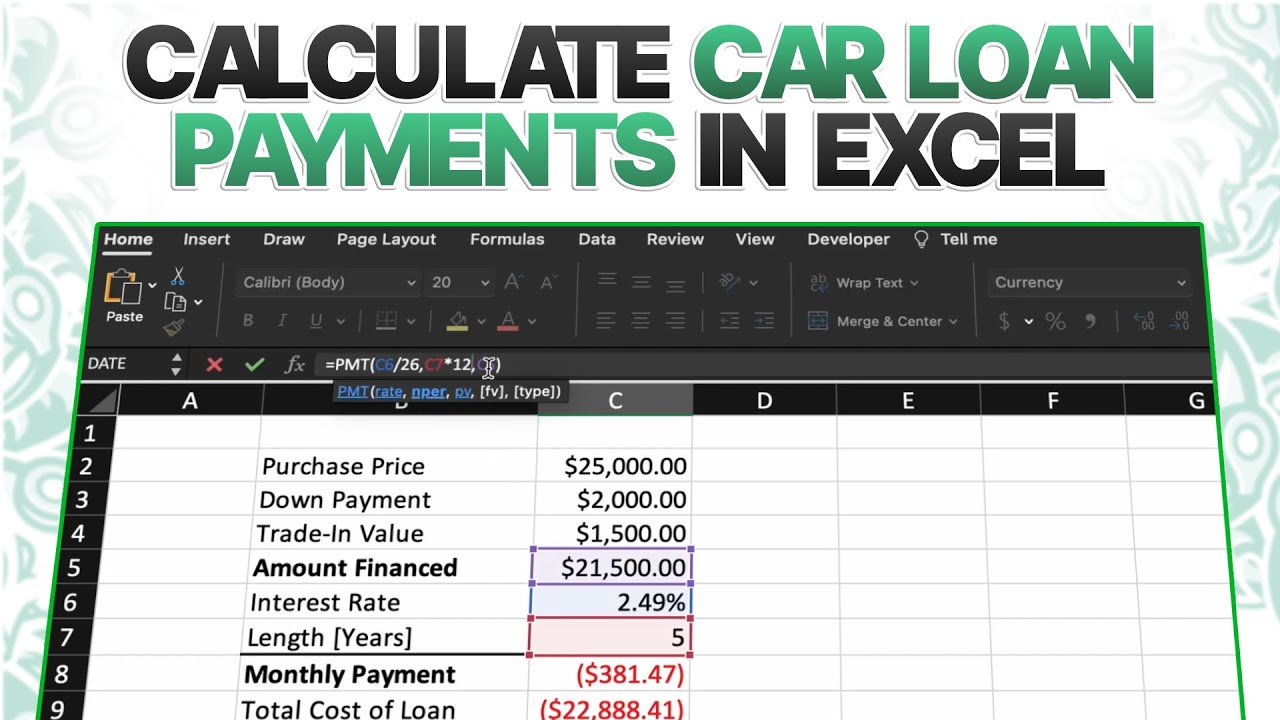Switch to the Draw tab
The height and width of the screenshot is (720, 1280).
pyautogui.click(x=284, y=239)
